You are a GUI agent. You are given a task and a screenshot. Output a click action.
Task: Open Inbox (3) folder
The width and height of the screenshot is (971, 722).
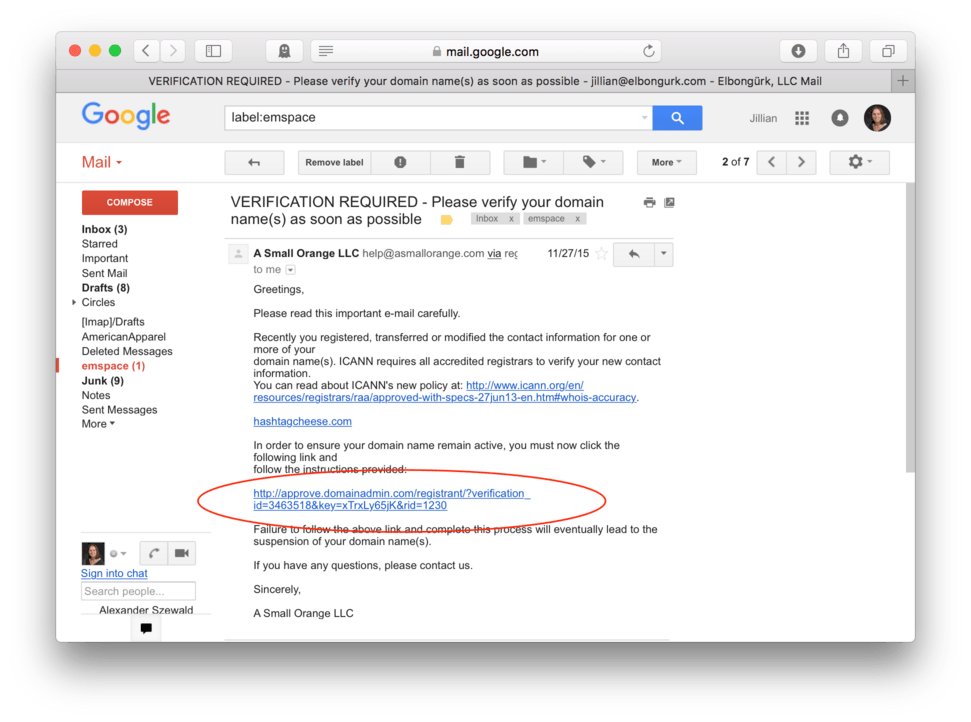point(104,229)
